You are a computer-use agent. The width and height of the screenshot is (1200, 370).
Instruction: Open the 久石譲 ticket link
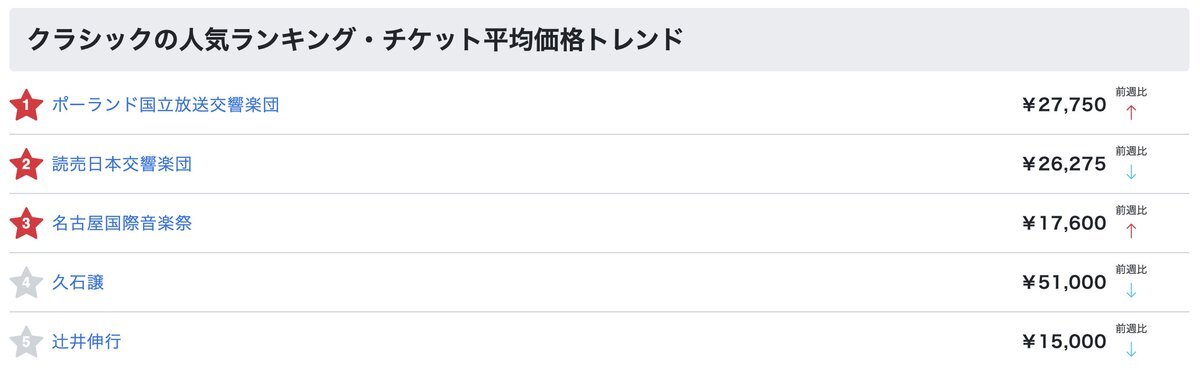coord(78,282)
